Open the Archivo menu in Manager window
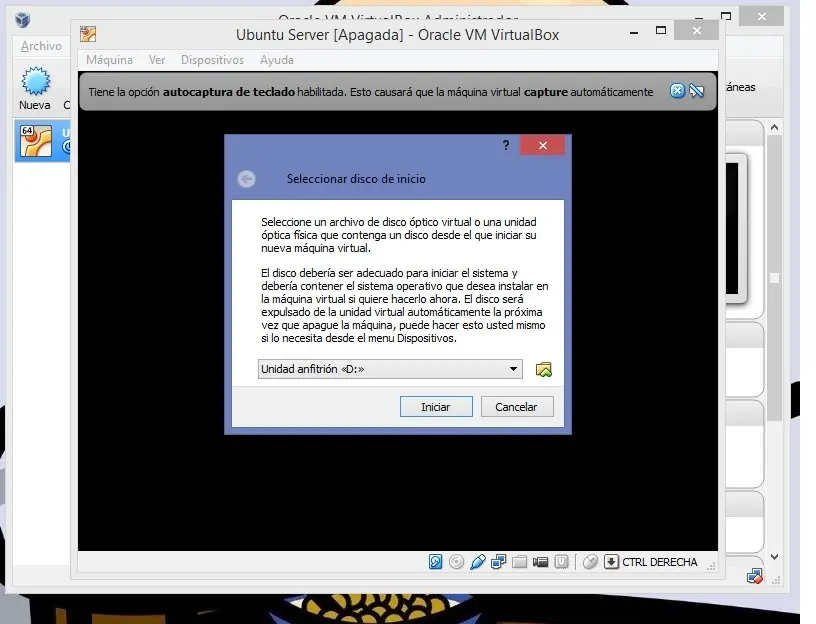 (x=41, y=46)
